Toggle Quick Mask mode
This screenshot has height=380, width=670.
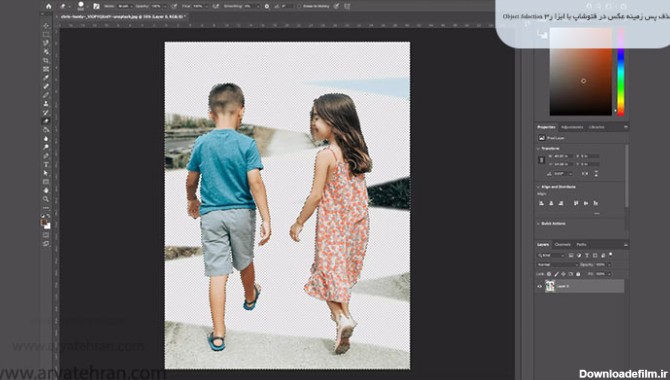(x=46, y=235)
